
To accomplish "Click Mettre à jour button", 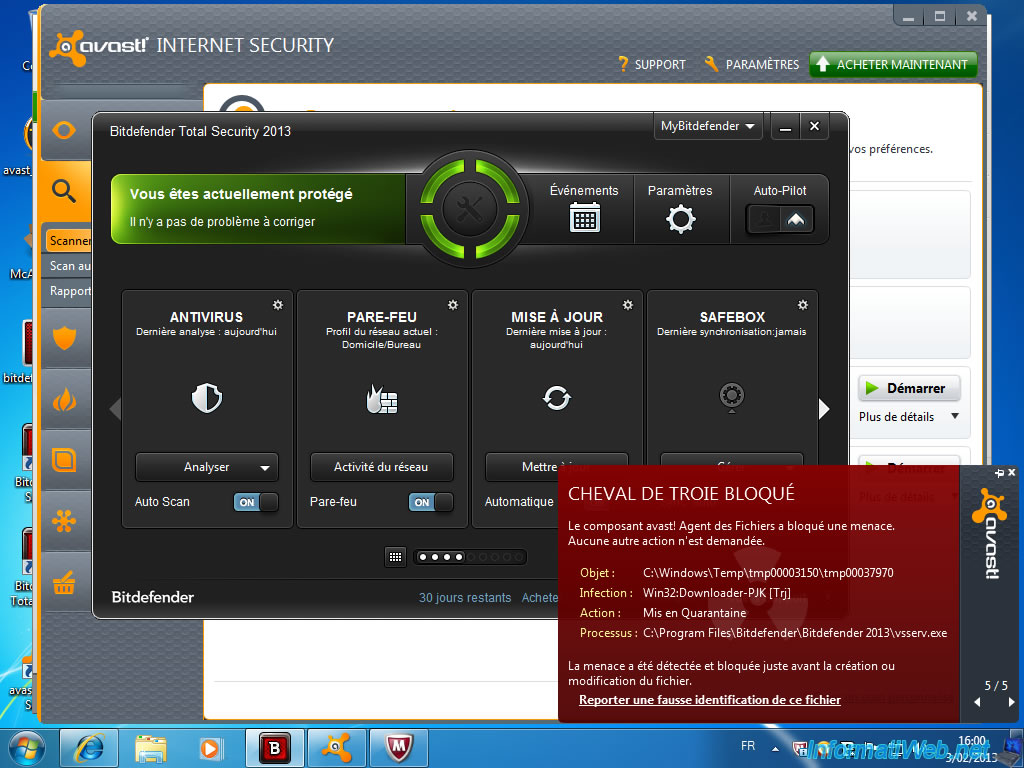I will point(556,467).
